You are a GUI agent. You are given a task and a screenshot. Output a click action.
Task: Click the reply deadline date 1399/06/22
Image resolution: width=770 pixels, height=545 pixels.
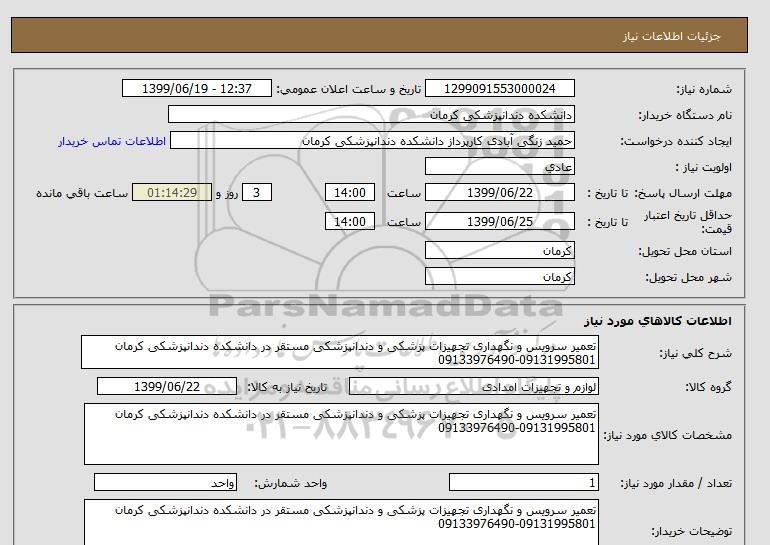(x=499, y=192)
